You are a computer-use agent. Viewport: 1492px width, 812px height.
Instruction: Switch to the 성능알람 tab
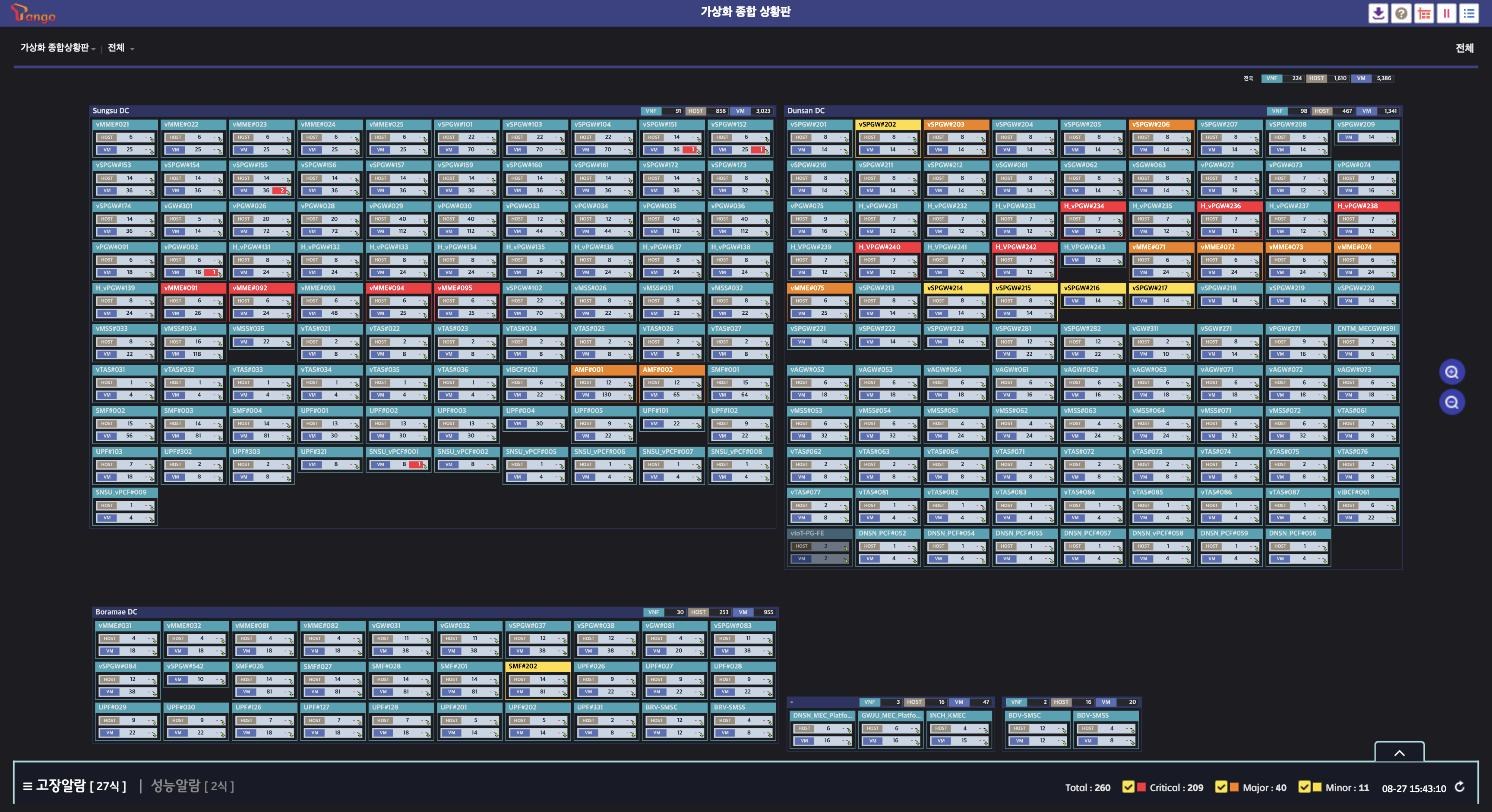pos(192,786)
